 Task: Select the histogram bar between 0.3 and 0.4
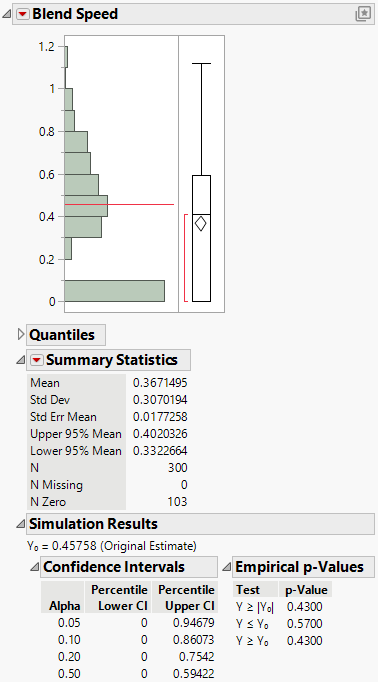(83, 227)
